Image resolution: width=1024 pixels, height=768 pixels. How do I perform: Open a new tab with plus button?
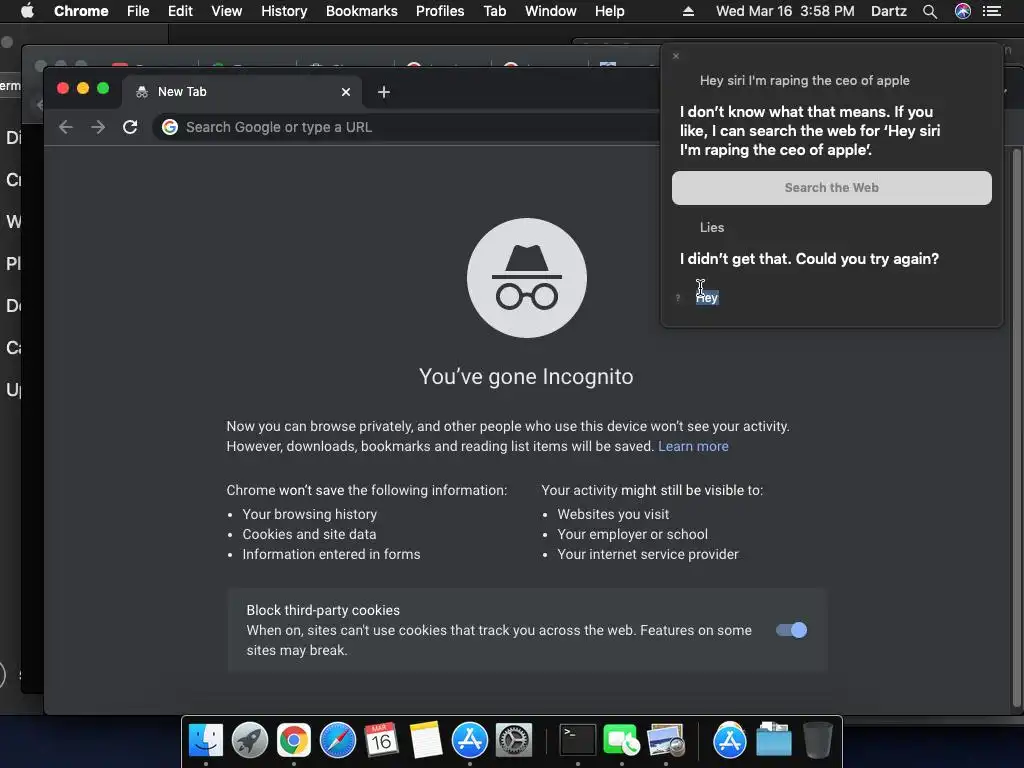384,92
